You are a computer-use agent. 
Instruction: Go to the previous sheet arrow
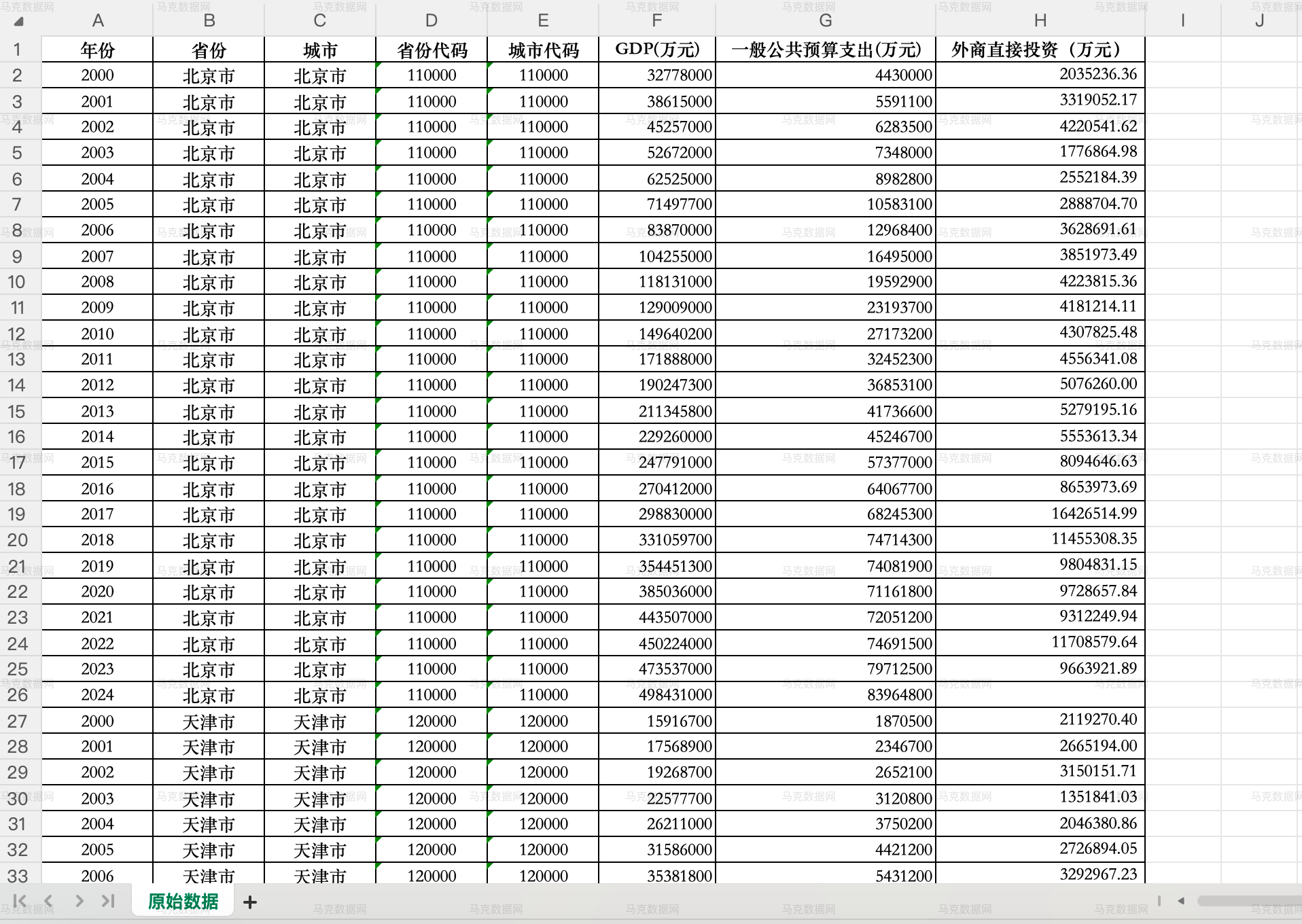[48, 901]
